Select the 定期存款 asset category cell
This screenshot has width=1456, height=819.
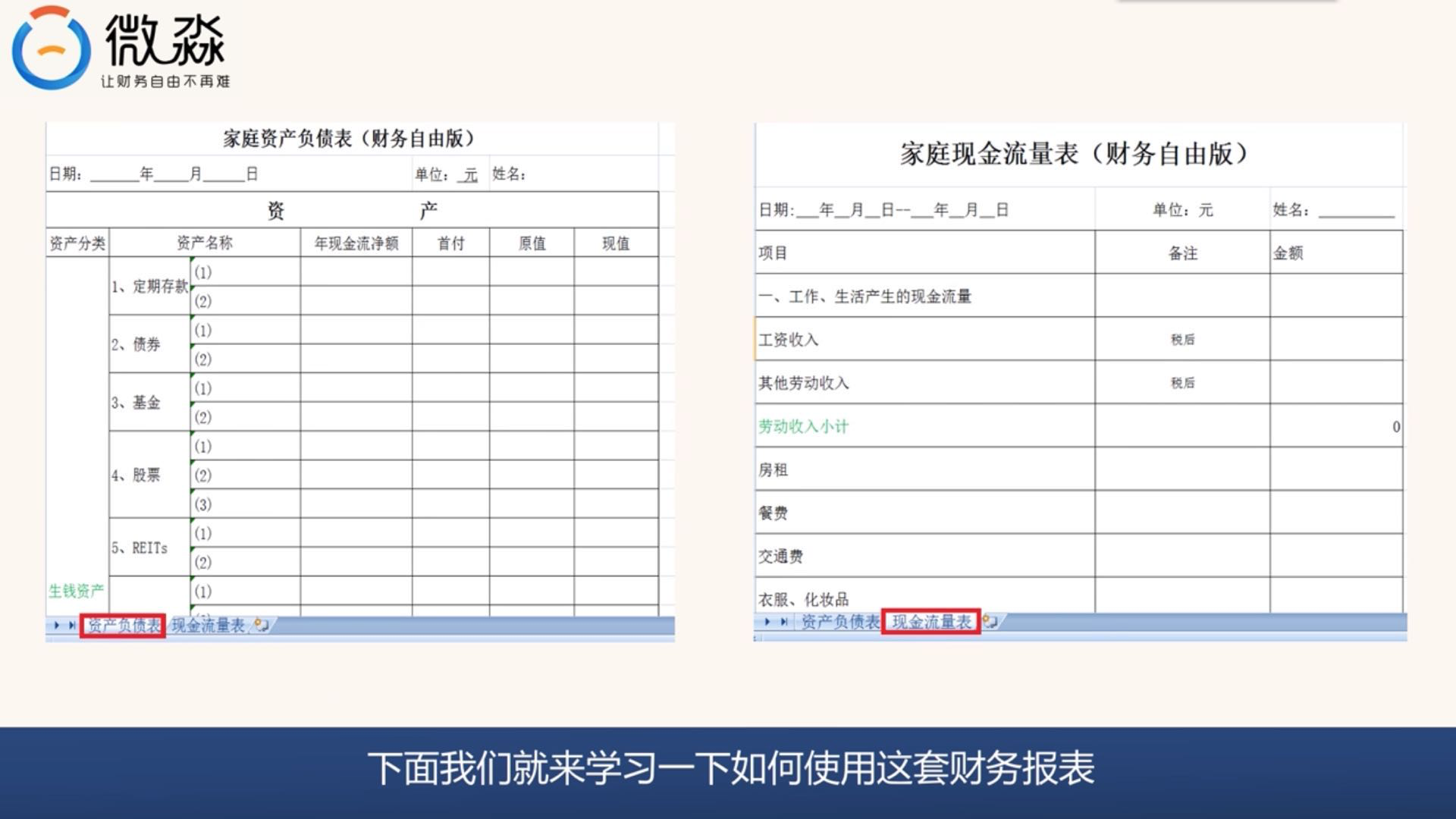click(x=149, y=286)
